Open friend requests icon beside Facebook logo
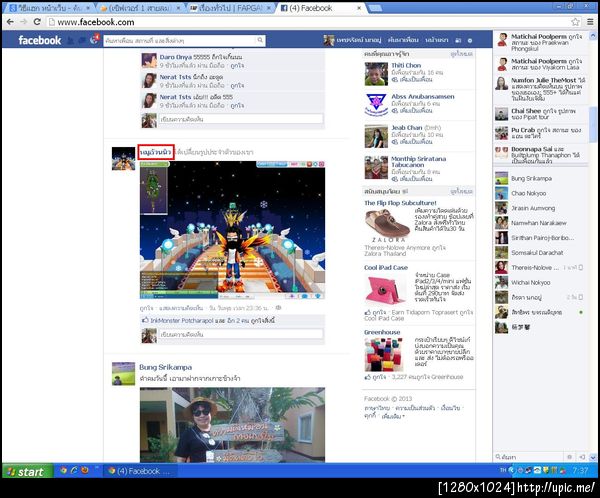 point(70,40)
